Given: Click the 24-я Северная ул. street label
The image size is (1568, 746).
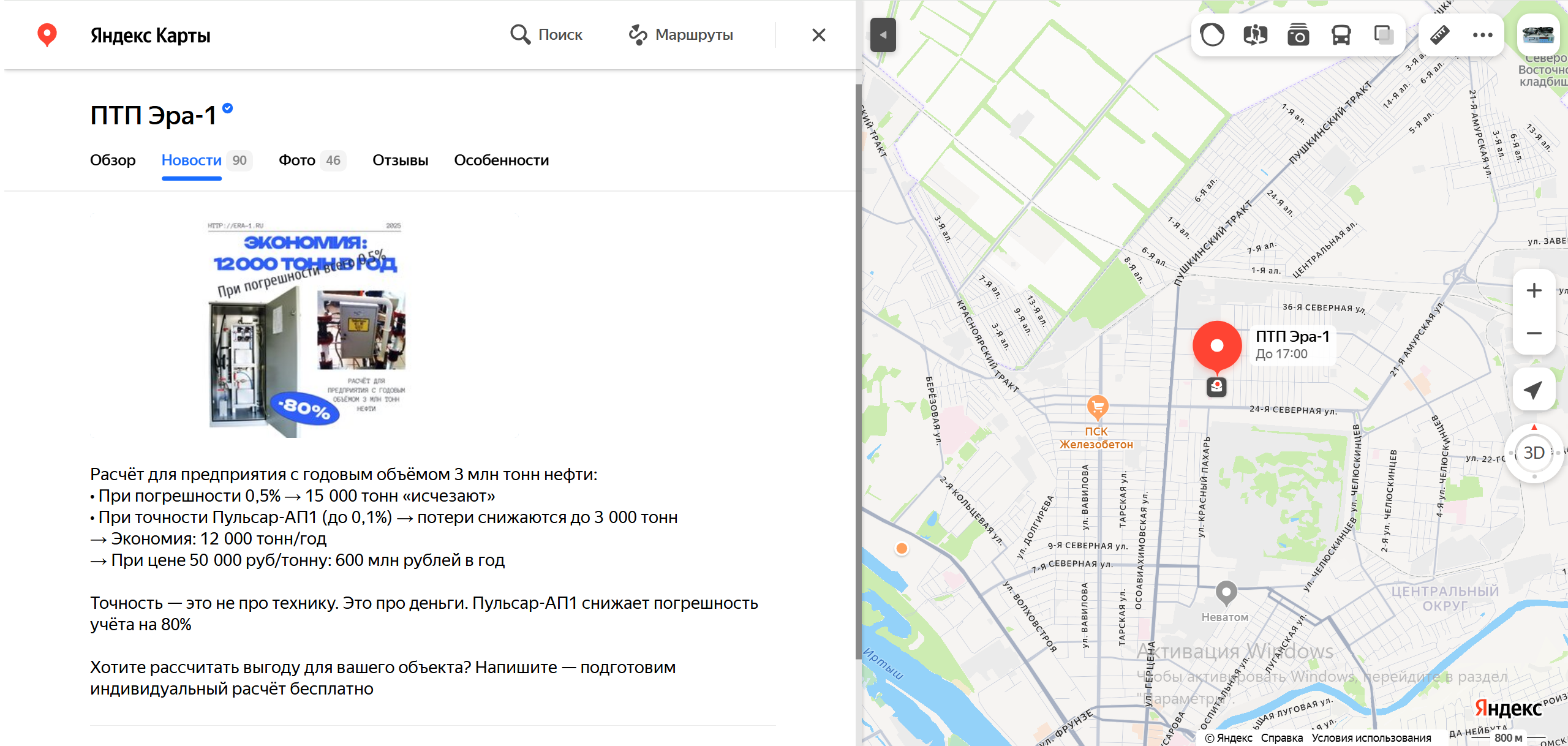Looking at the screenshot, I should pyautogui.click(x=1293, y=410).
